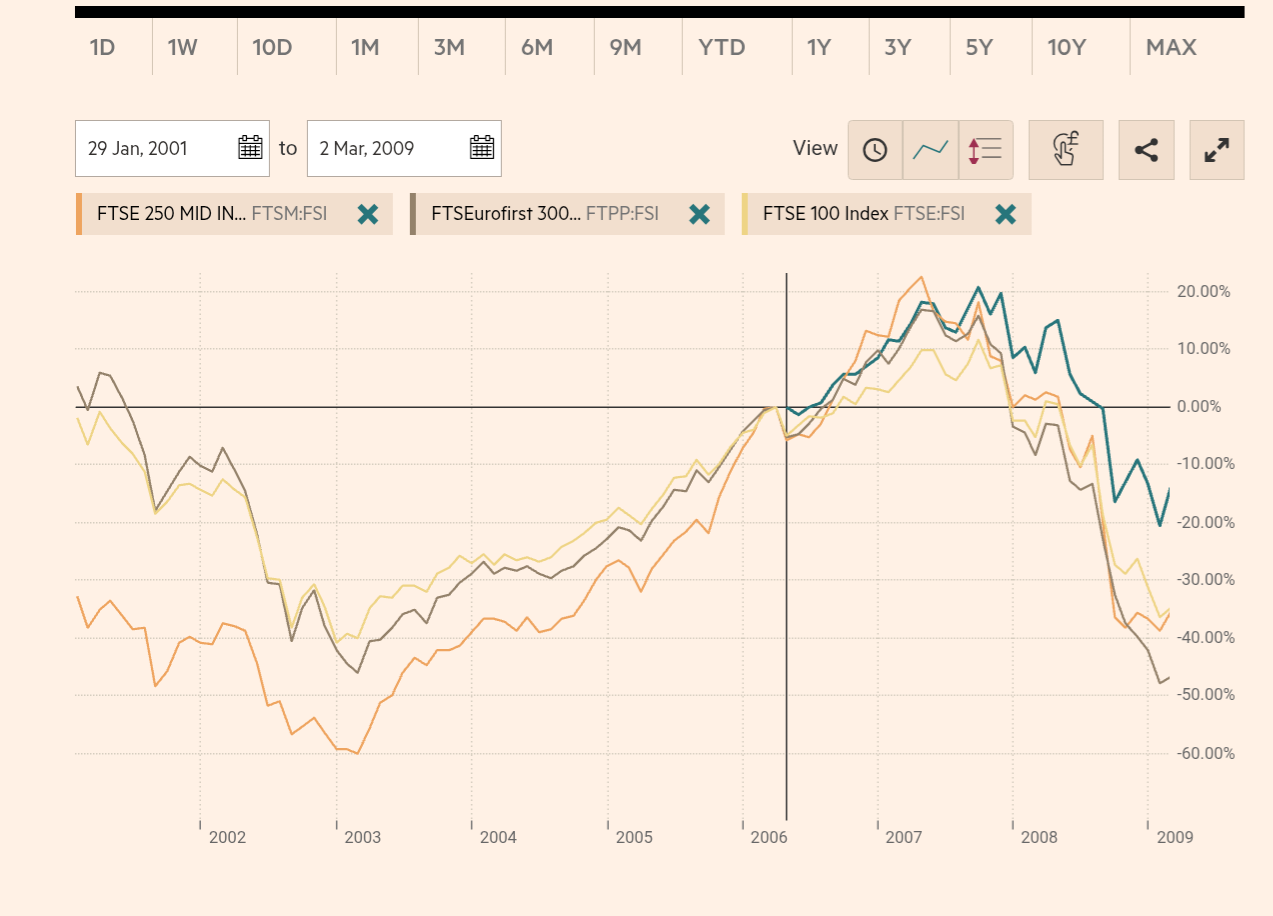Remove FTSE 100 Index from chart
The height and width of the screenshot is (916, 1273).
click(1006, 213)
